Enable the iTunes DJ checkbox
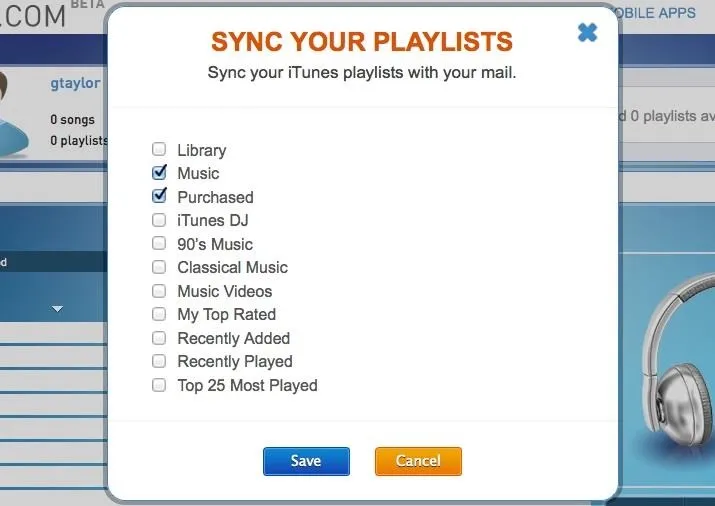The width and height of the screenshot is (715, 506). [159, 220]
